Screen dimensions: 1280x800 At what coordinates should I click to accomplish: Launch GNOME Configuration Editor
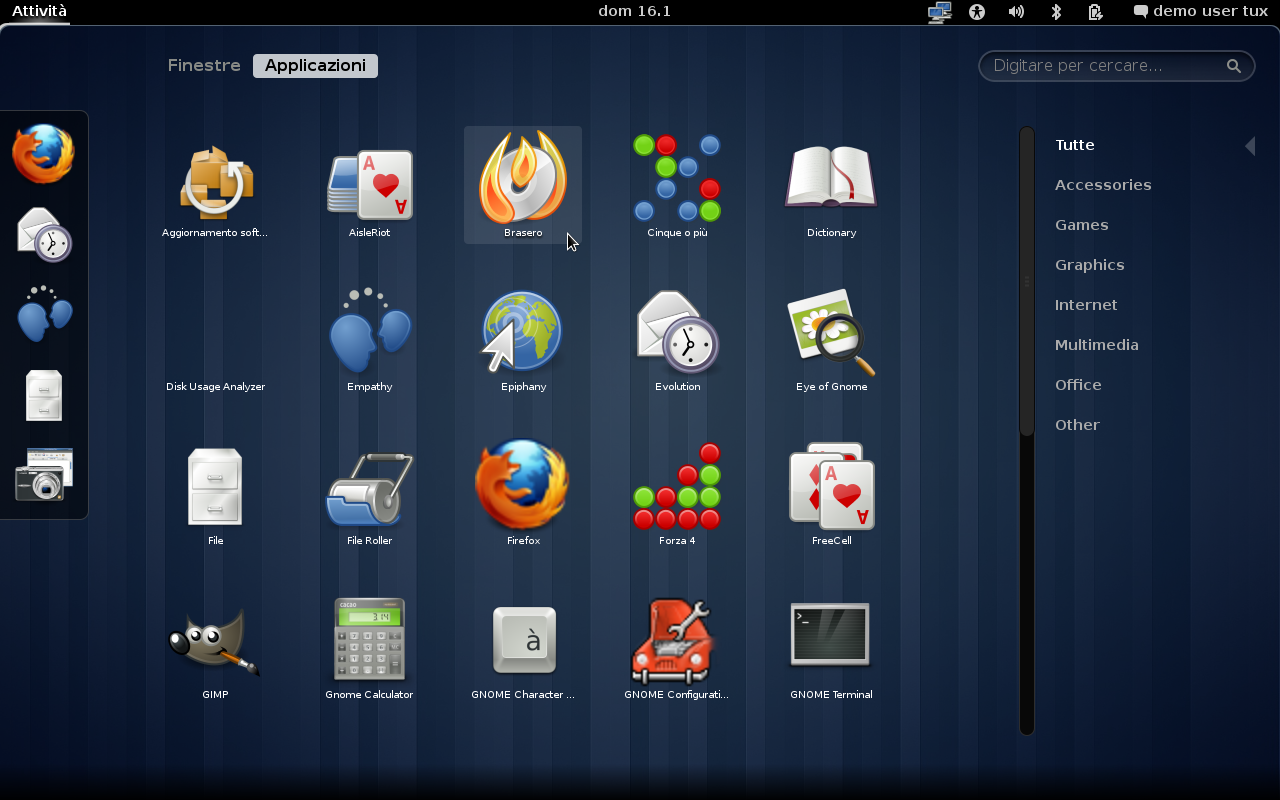coord(677,648)
